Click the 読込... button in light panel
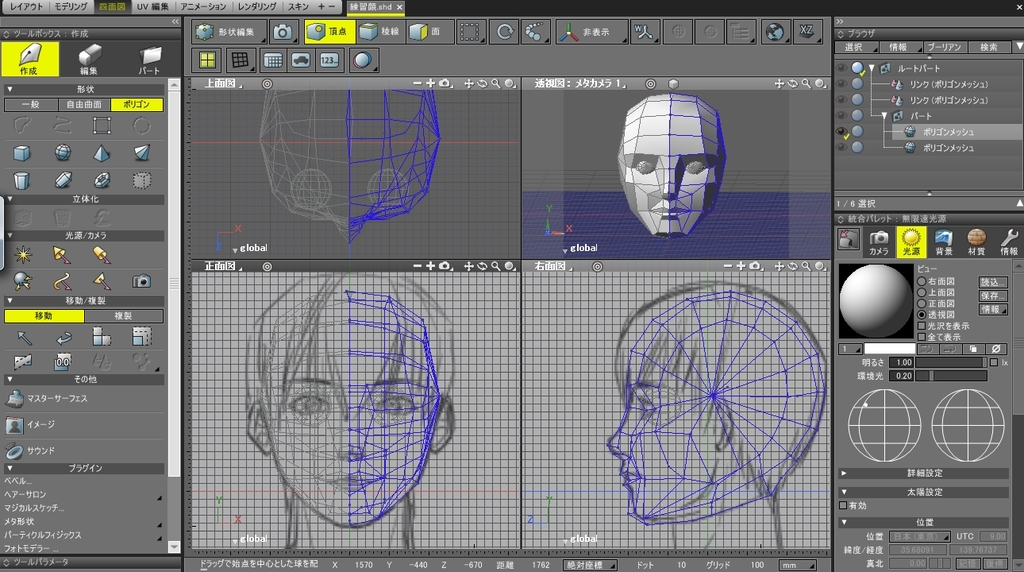Screen dimensions: 1024x572 click(992, 282)
